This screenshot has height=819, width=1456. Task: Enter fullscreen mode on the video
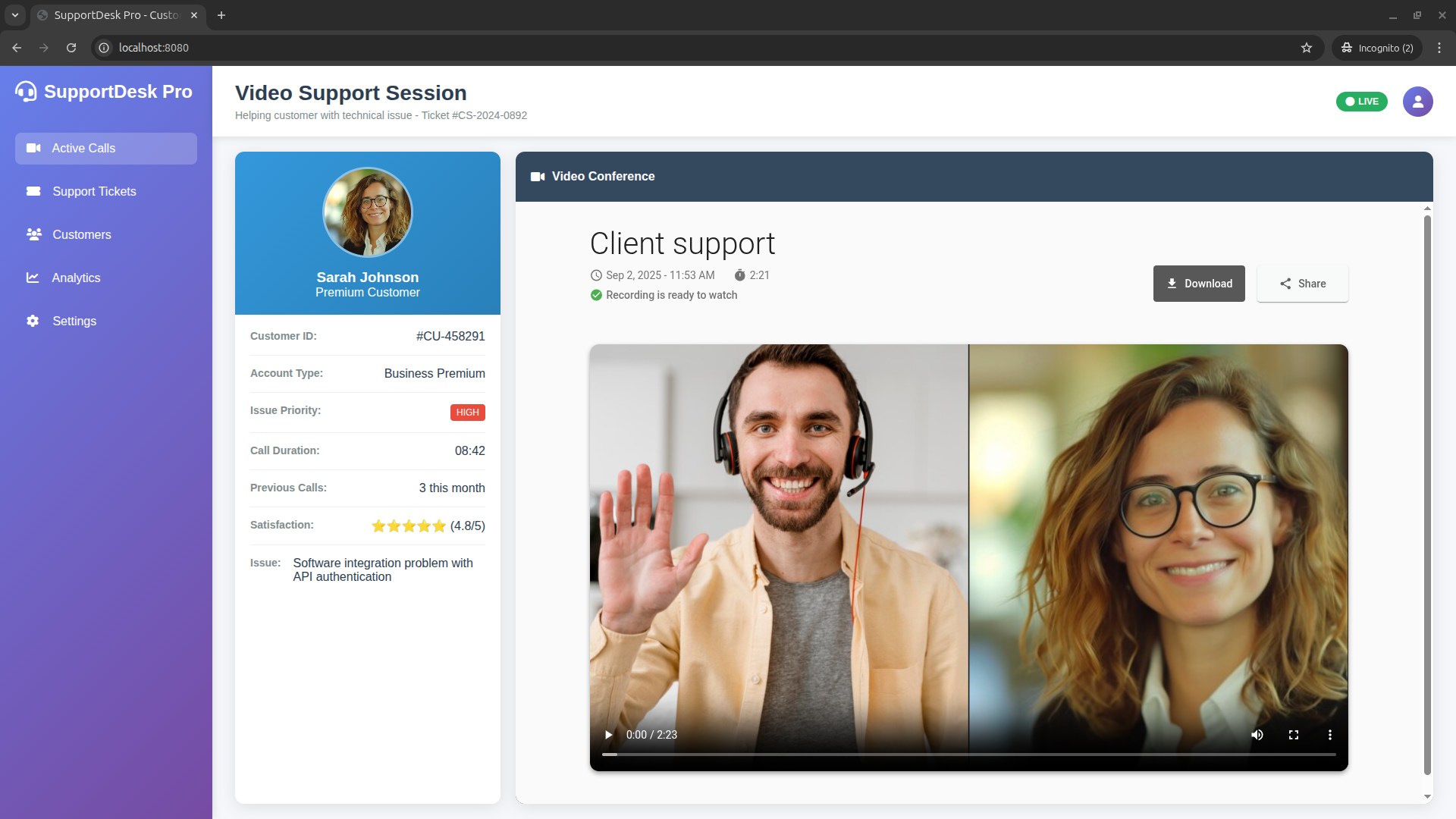[1294, 735]
